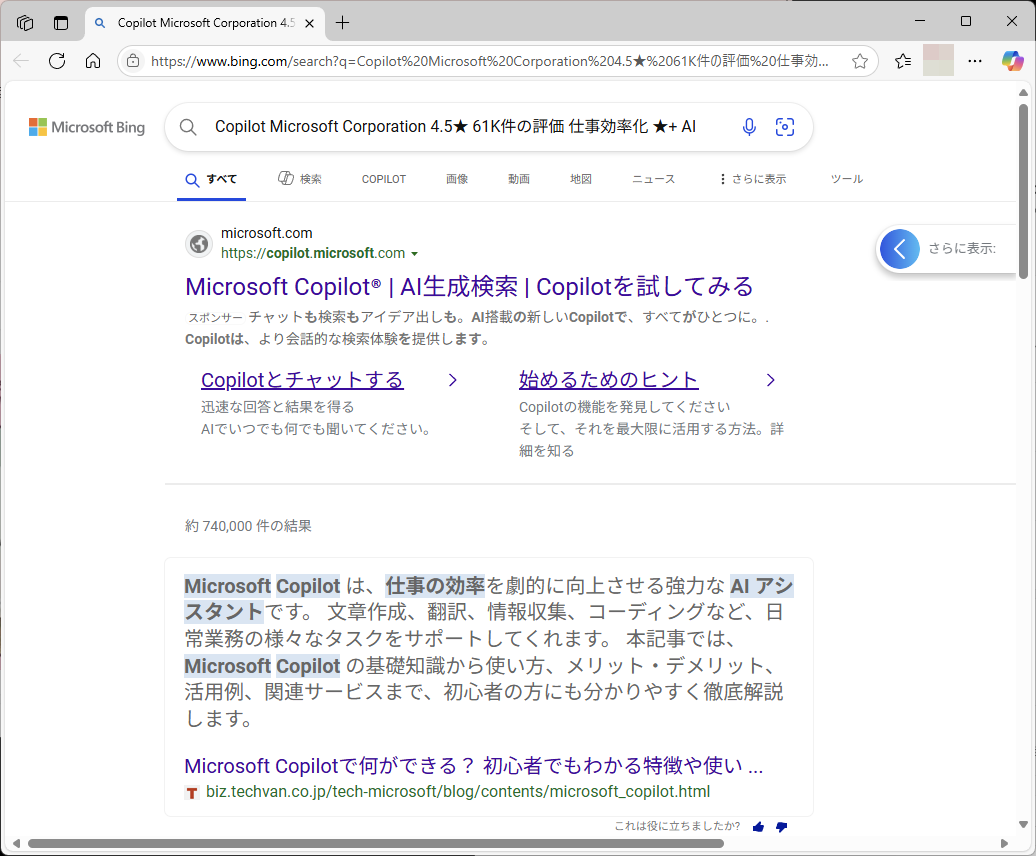
Task: Click the magnifying glass search icon
Action: tap(187, 126)
